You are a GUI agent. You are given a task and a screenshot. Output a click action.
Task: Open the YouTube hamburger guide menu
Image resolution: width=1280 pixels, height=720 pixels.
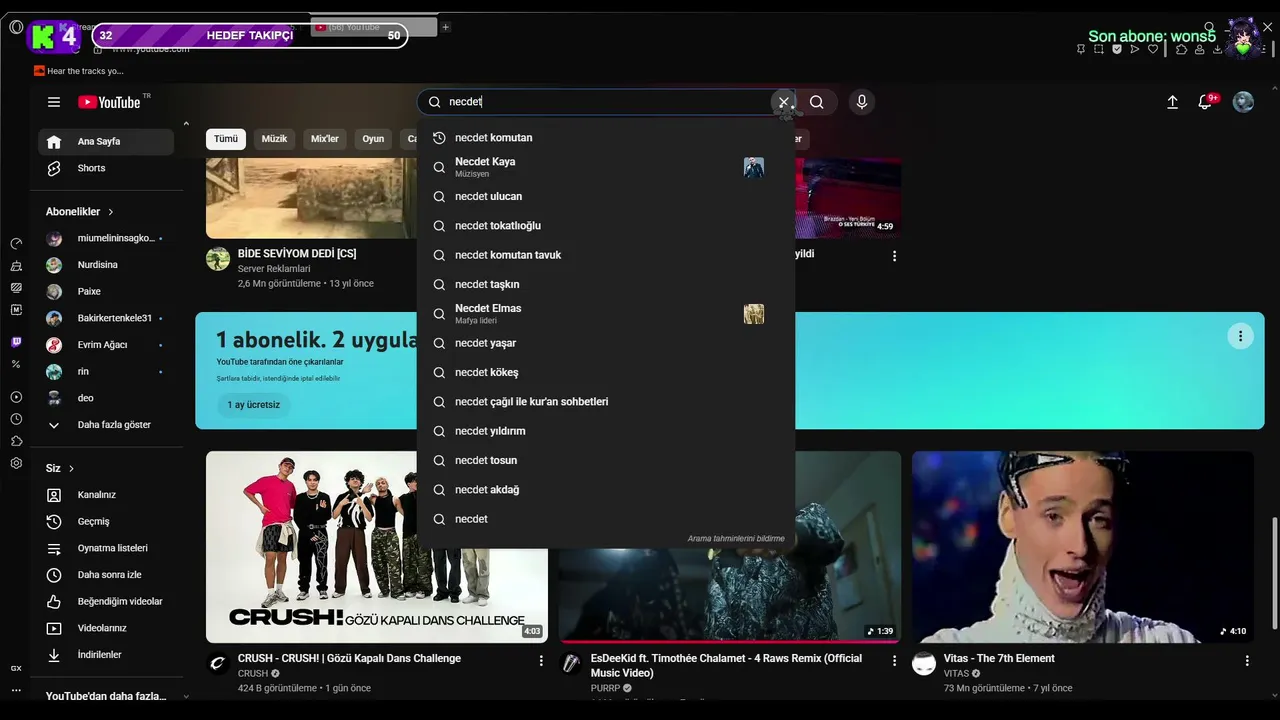pyautogui.click(x=54, y=102)
